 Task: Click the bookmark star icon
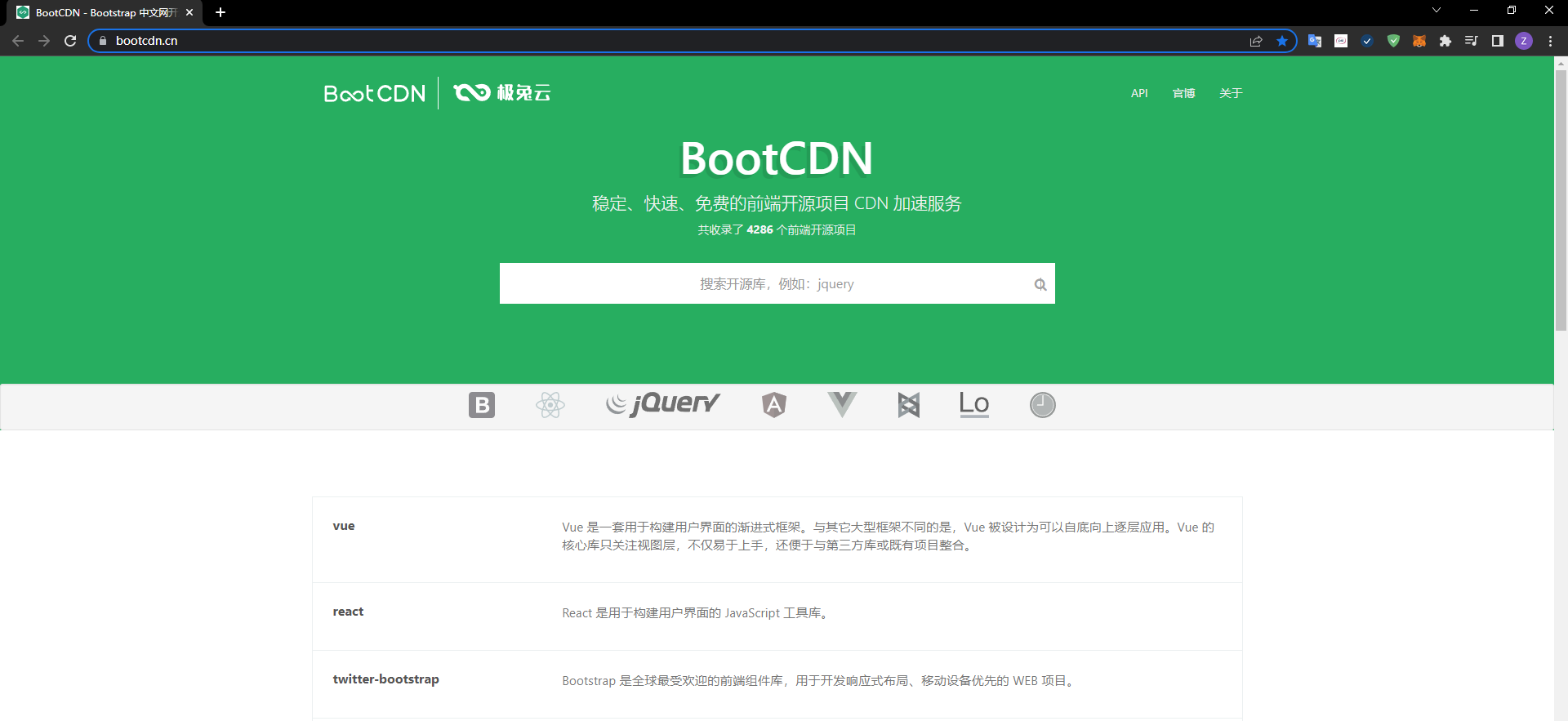1282,41
